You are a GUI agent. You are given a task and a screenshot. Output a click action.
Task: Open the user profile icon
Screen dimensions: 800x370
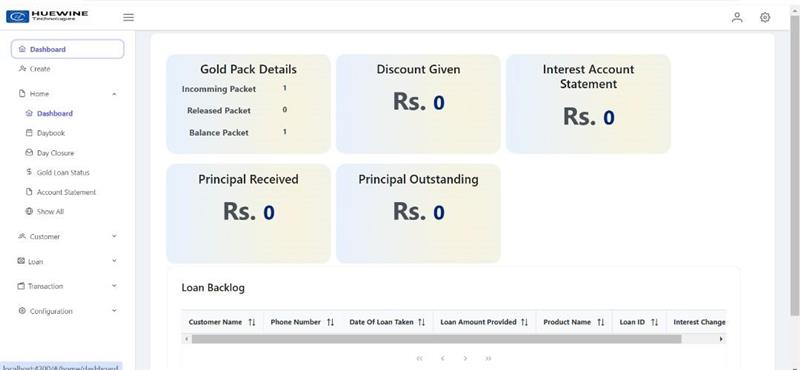click(737, 17)
